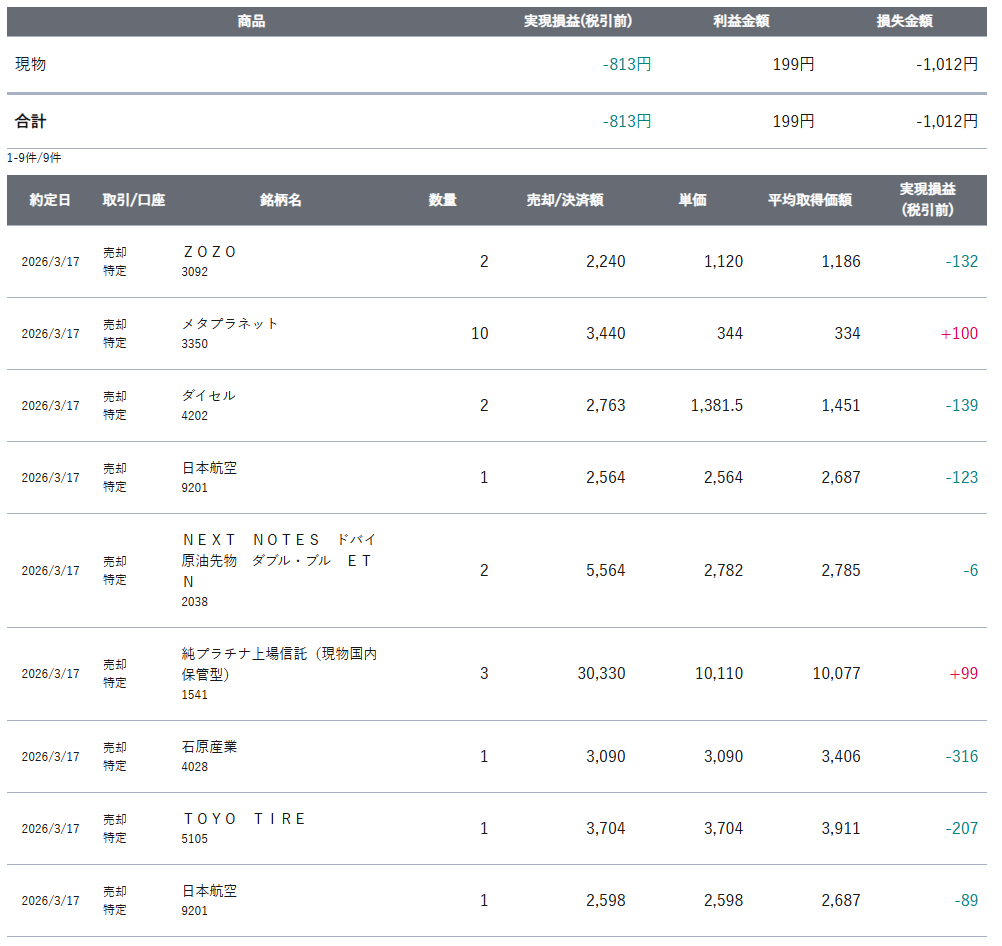The image size is (1002, 946).
Task: Click the 平均取得価額 column header
Action: (810, 200)
